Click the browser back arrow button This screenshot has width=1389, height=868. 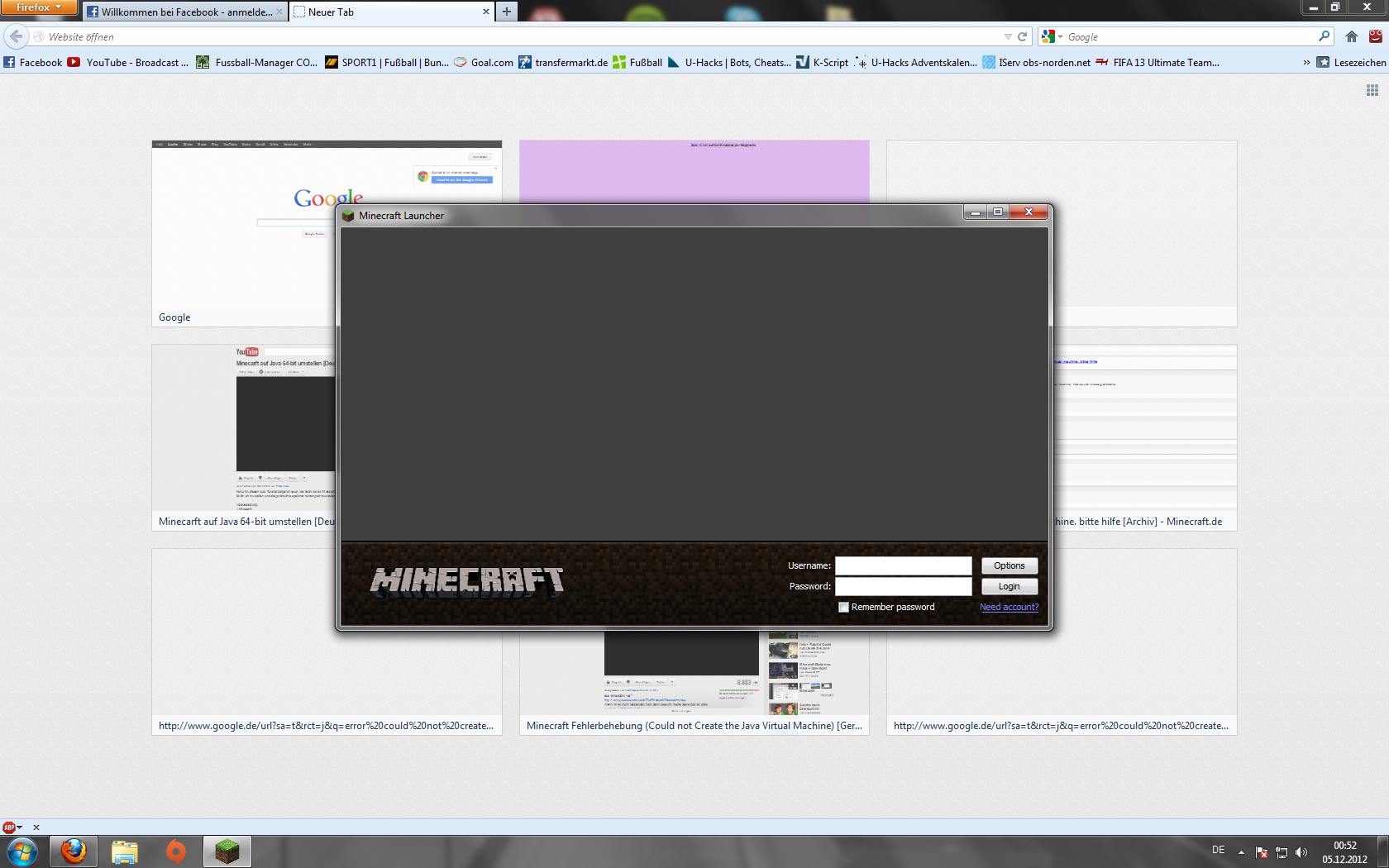(x=17, y=36)
